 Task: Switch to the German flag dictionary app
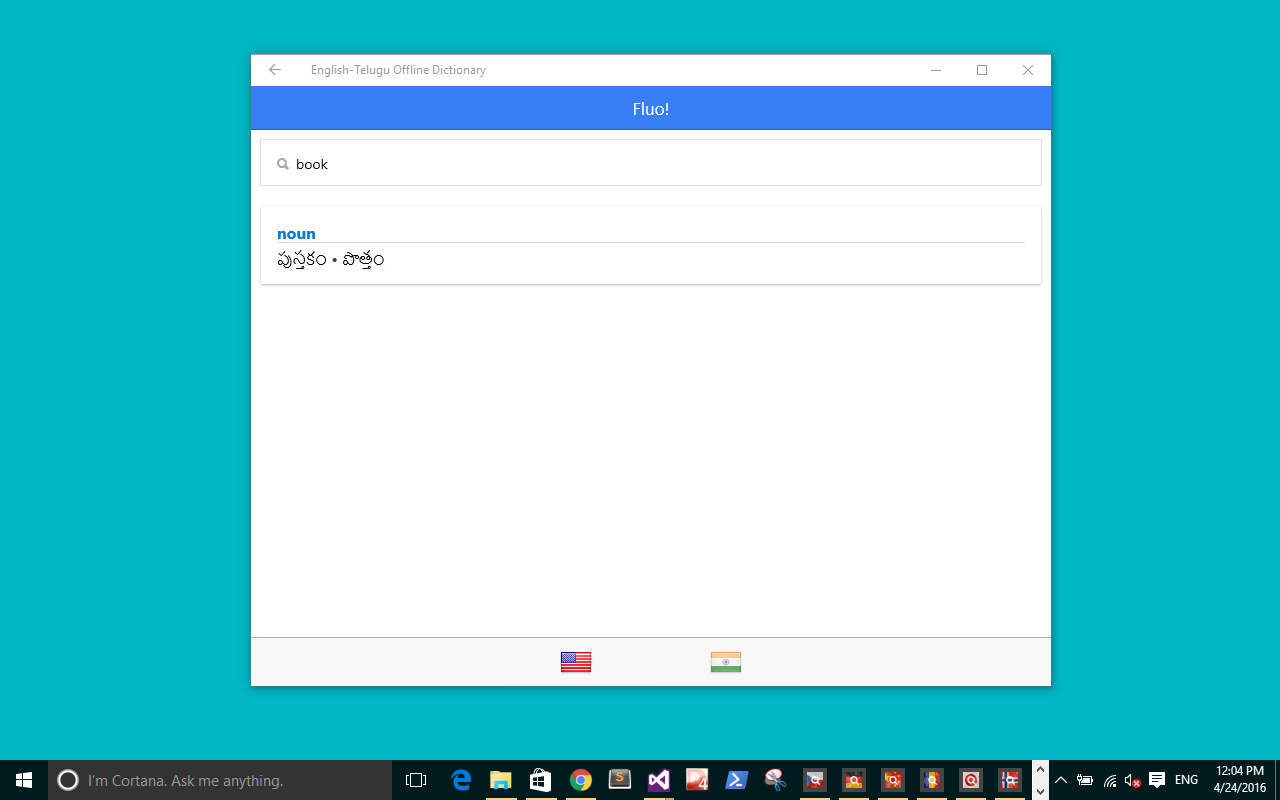point(854,780)
